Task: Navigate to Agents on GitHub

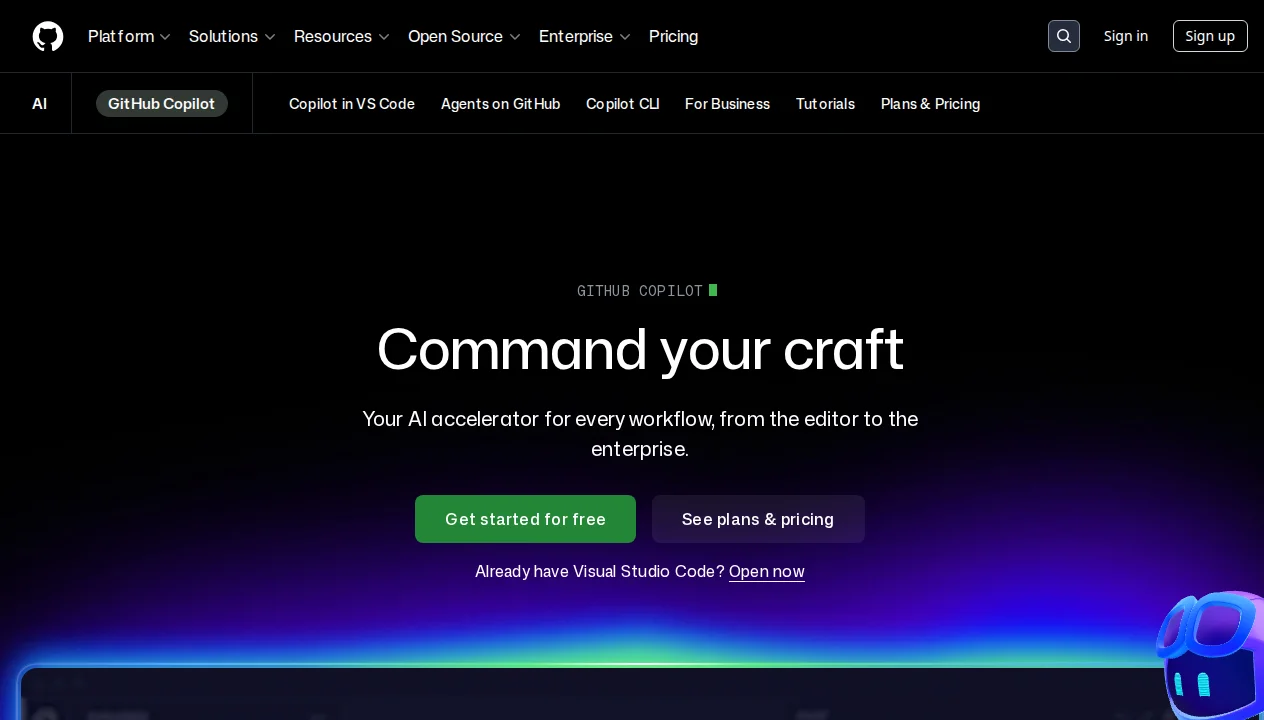Action: [x=500, y=103]
